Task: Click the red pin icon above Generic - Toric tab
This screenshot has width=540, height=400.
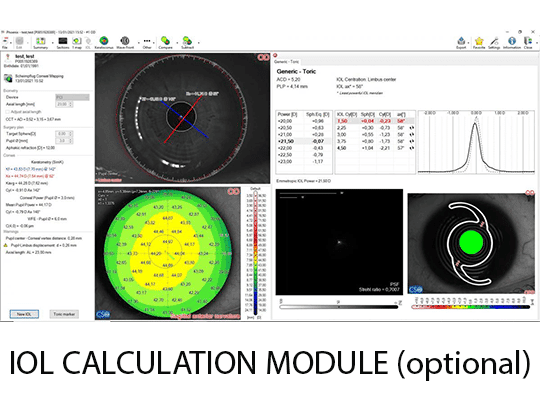Action: click(275, 55)
